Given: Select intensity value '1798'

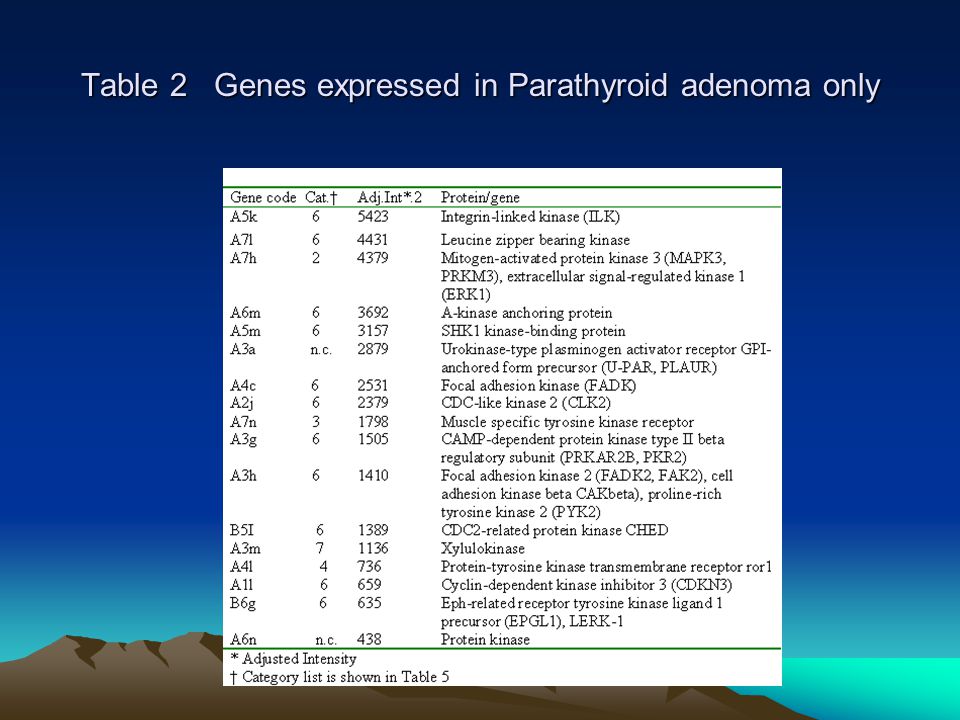Looking at the screenshot, I should (x=373, y=422).
